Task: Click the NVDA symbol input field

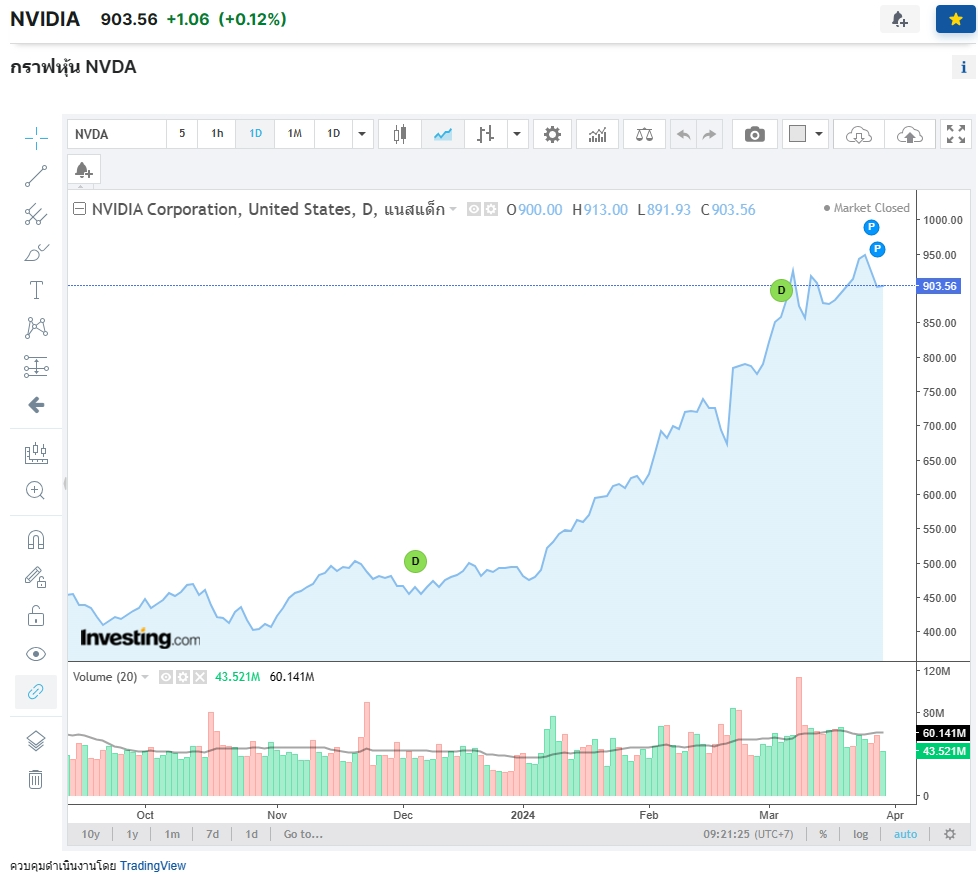Action: coord(117,134)
